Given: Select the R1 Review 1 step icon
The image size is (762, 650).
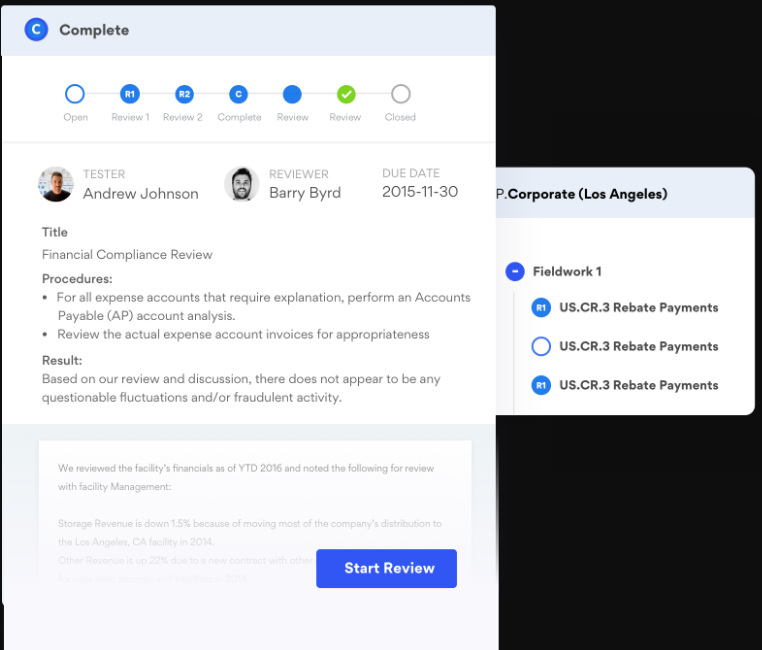Looking at the screenshot, I should [x=130, y=94].
